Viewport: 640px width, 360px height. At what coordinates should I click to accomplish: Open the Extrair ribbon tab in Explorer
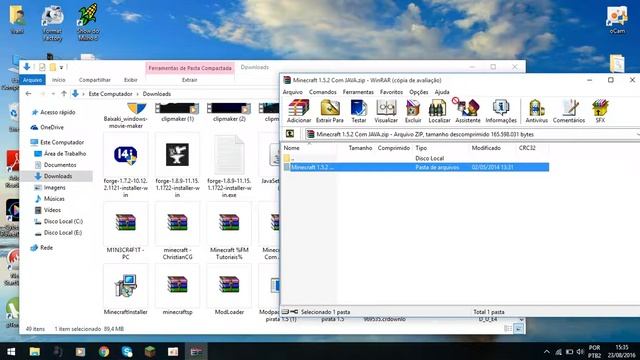click(x=189, y=80)
